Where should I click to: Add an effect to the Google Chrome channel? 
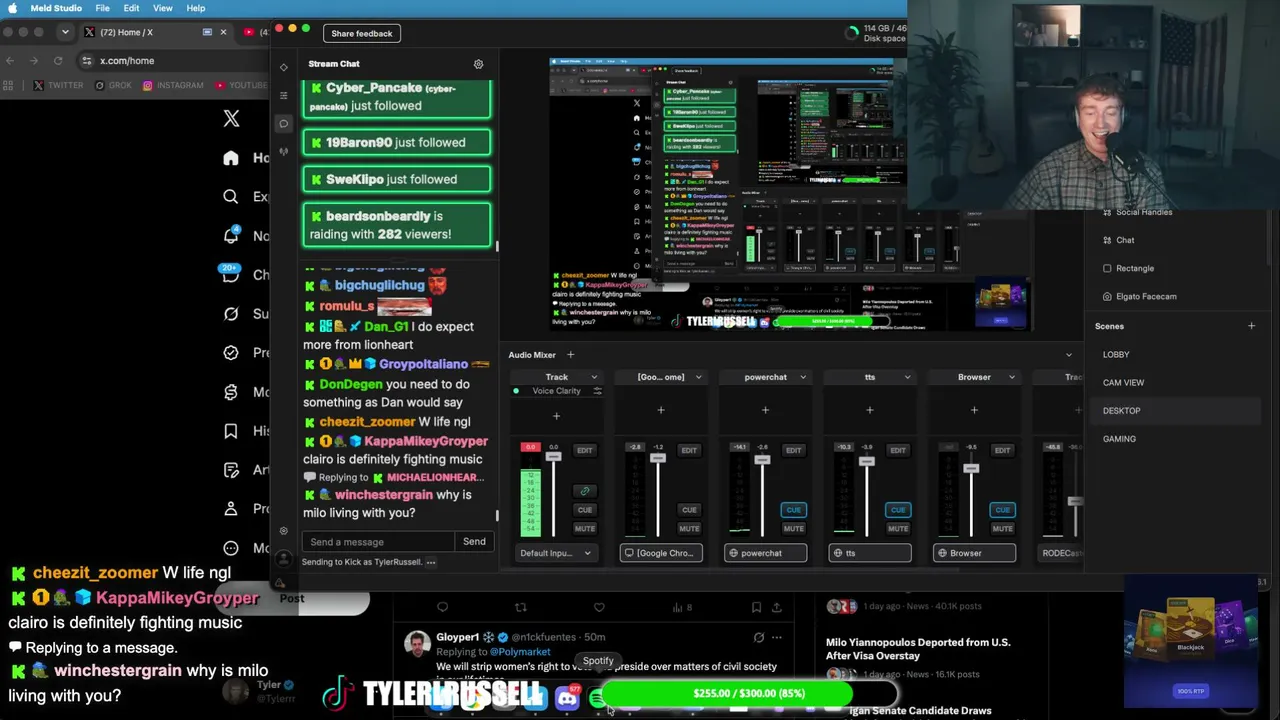tap(661, 410)
